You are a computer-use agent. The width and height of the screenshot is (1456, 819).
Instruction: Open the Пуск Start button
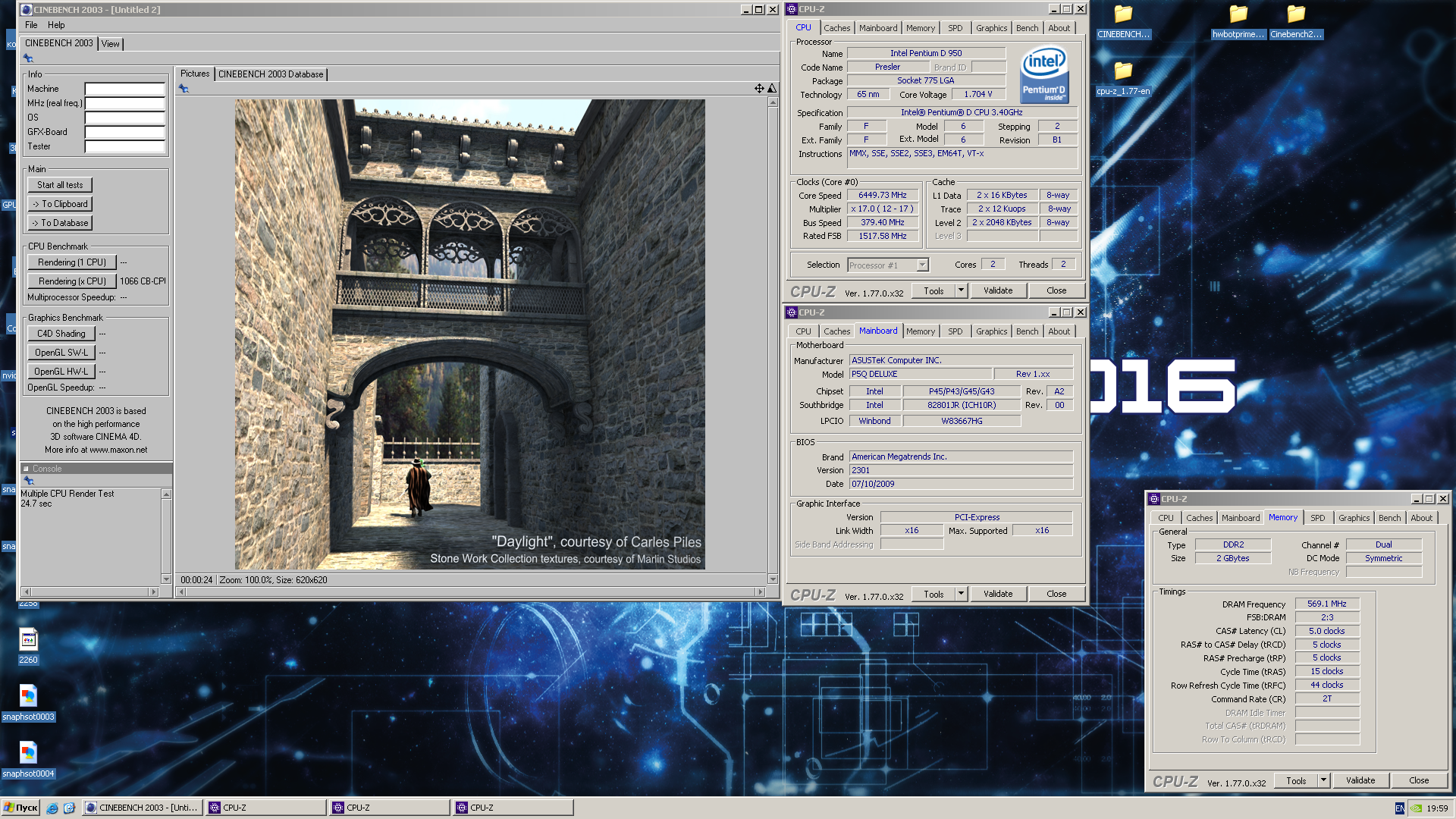pos(21,808)
